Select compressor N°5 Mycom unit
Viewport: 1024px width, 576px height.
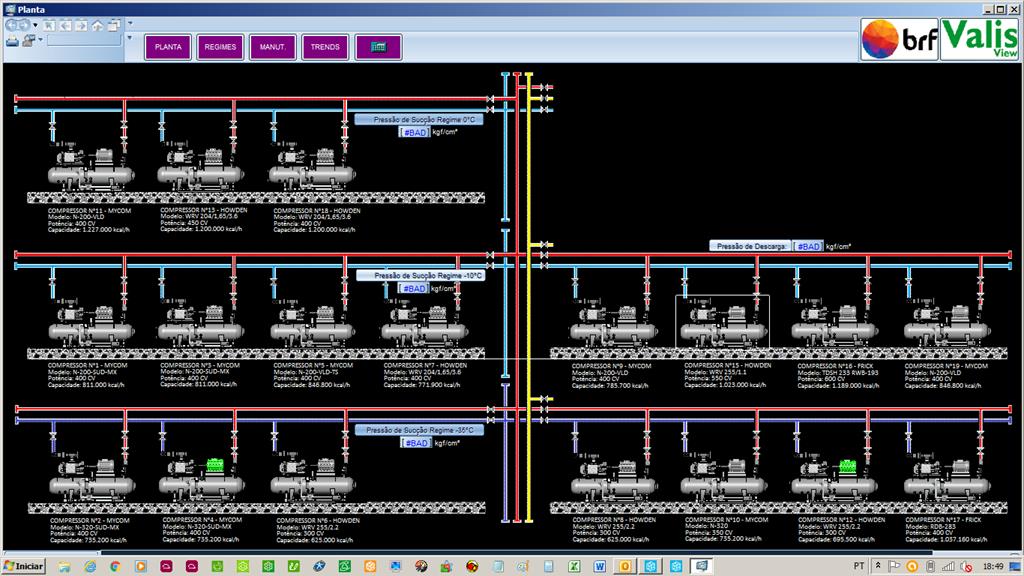click(x=312, y=323)
